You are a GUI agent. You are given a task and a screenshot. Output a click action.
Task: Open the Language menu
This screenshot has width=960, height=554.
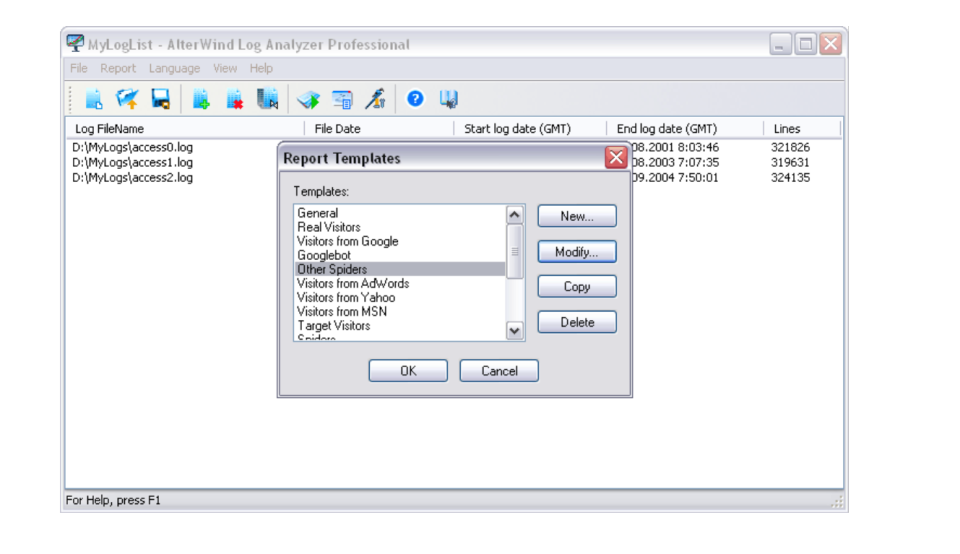(x=174, y=69)
